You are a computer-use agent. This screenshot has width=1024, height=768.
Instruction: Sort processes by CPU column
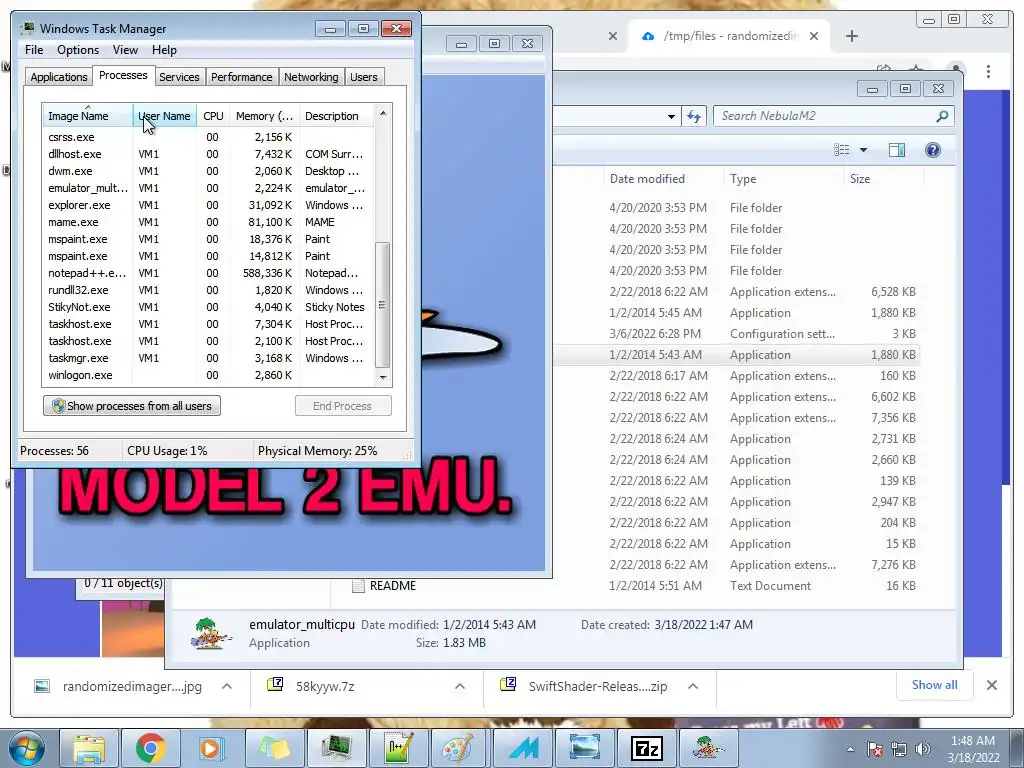(213, 116)
